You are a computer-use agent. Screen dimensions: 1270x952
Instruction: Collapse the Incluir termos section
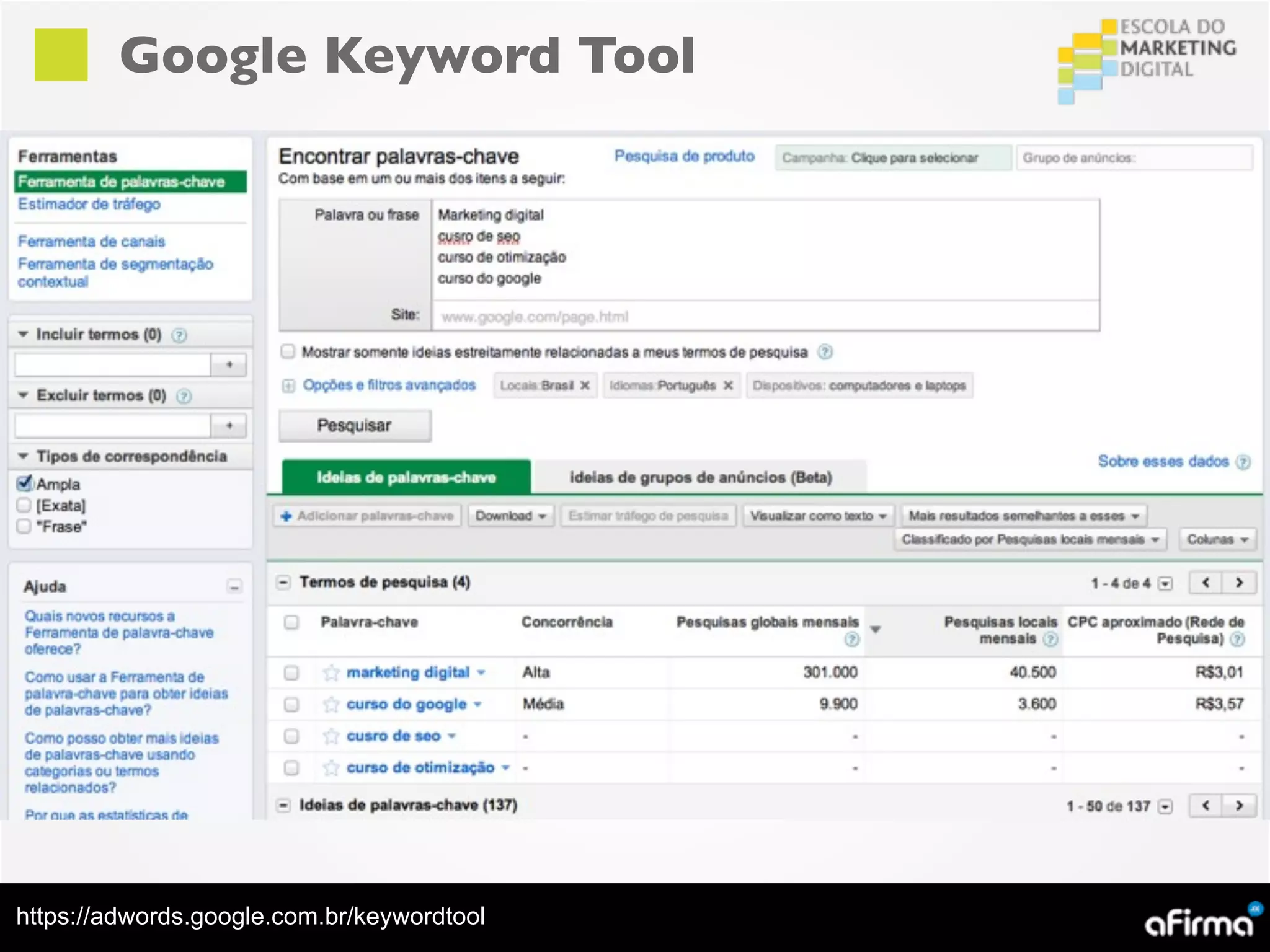point(23,334)
